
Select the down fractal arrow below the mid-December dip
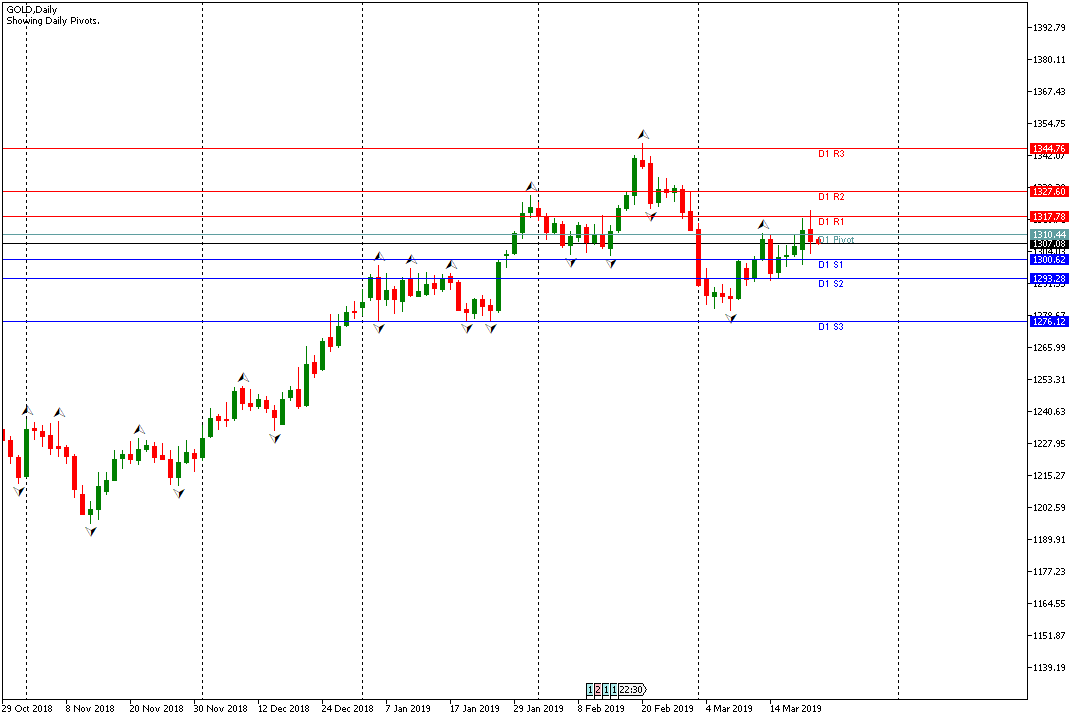point(275,438)
